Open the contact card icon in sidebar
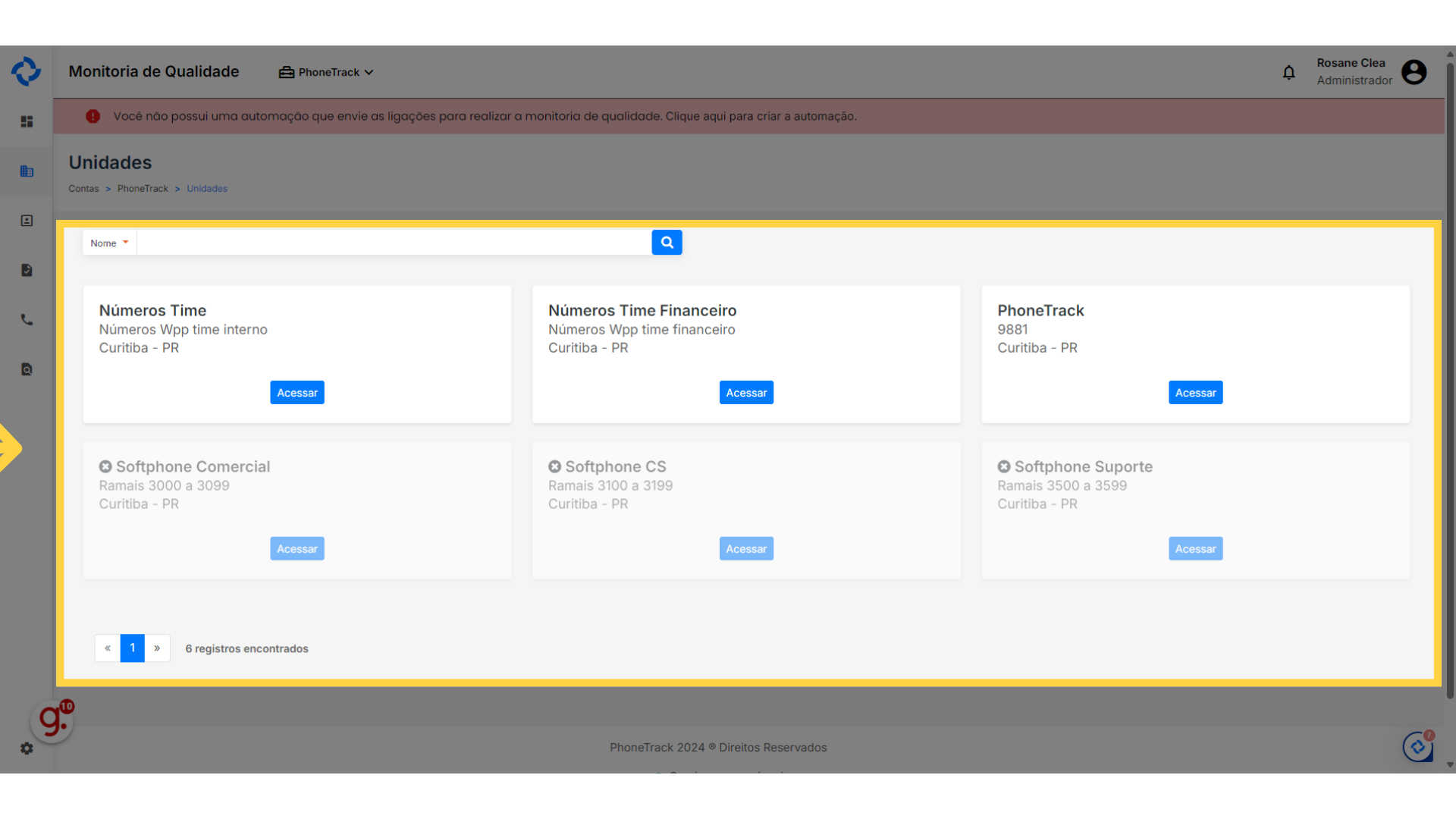The width and height of the screenshot is (1456, 819). [27, 221]
